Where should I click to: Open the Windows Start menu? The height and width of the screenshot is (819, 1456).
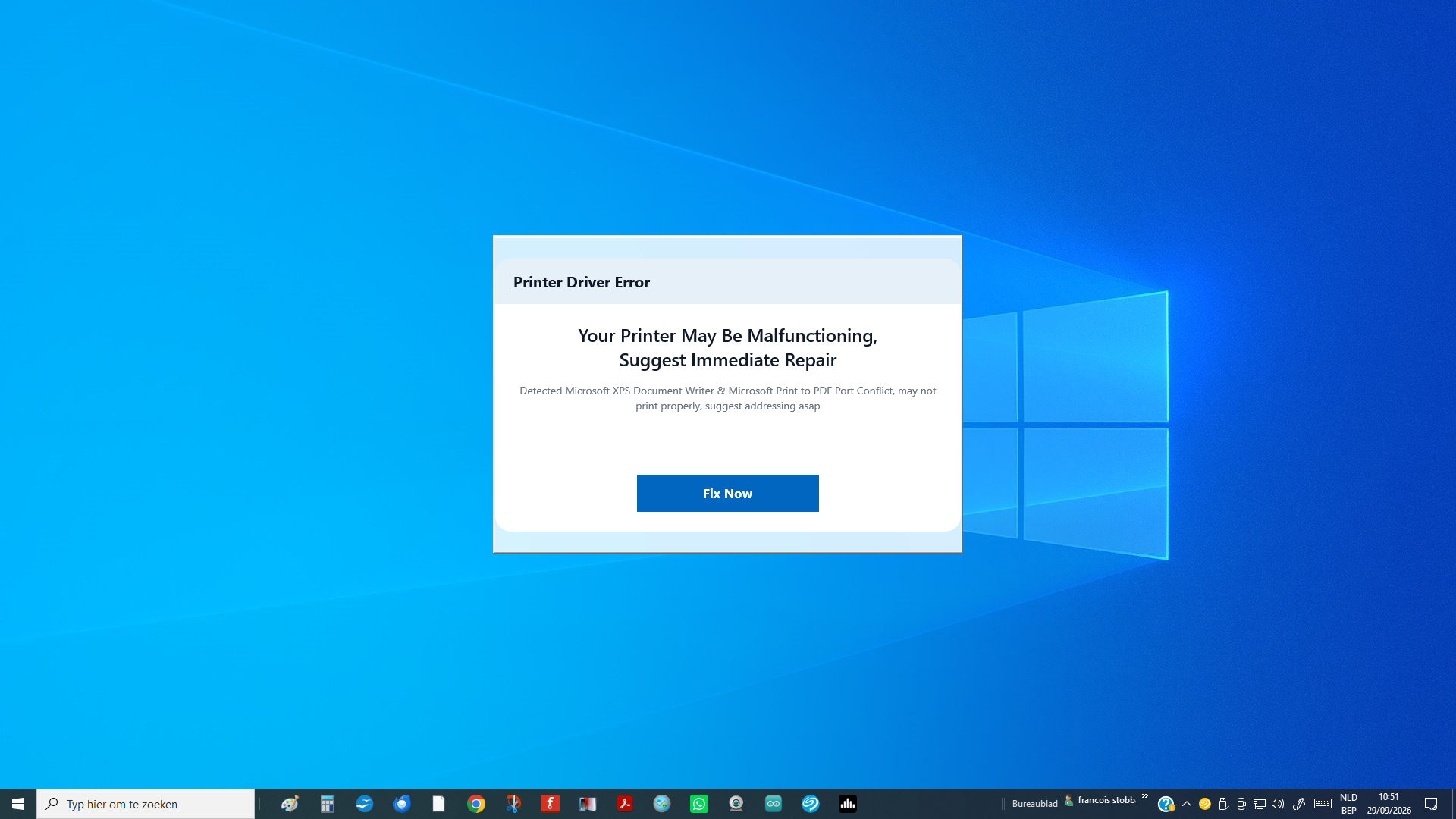click(18, 804)
